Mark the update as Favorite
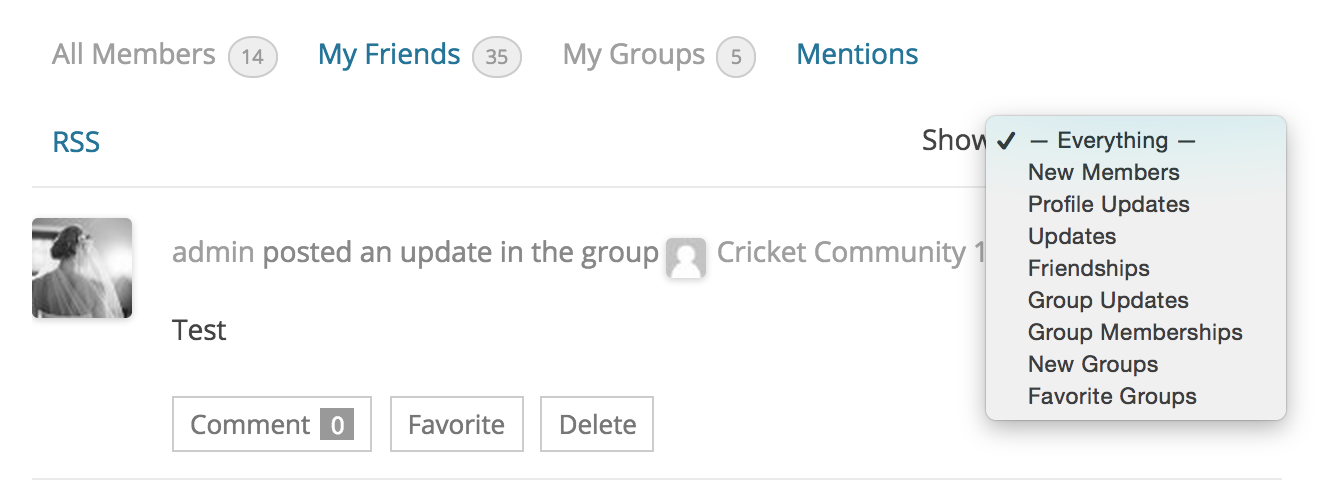This screenshot has height=504, width=1334. pos(456,424)
